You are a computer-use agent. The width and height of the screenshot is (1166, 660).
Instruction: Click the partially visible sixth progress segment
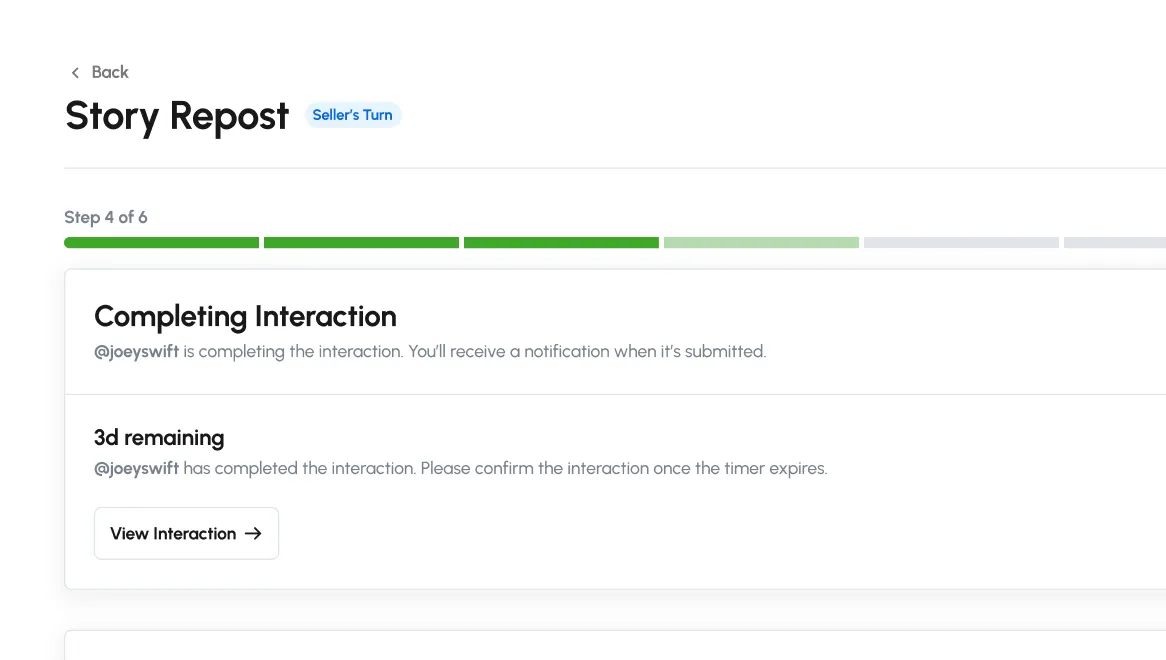point(1114,243)
